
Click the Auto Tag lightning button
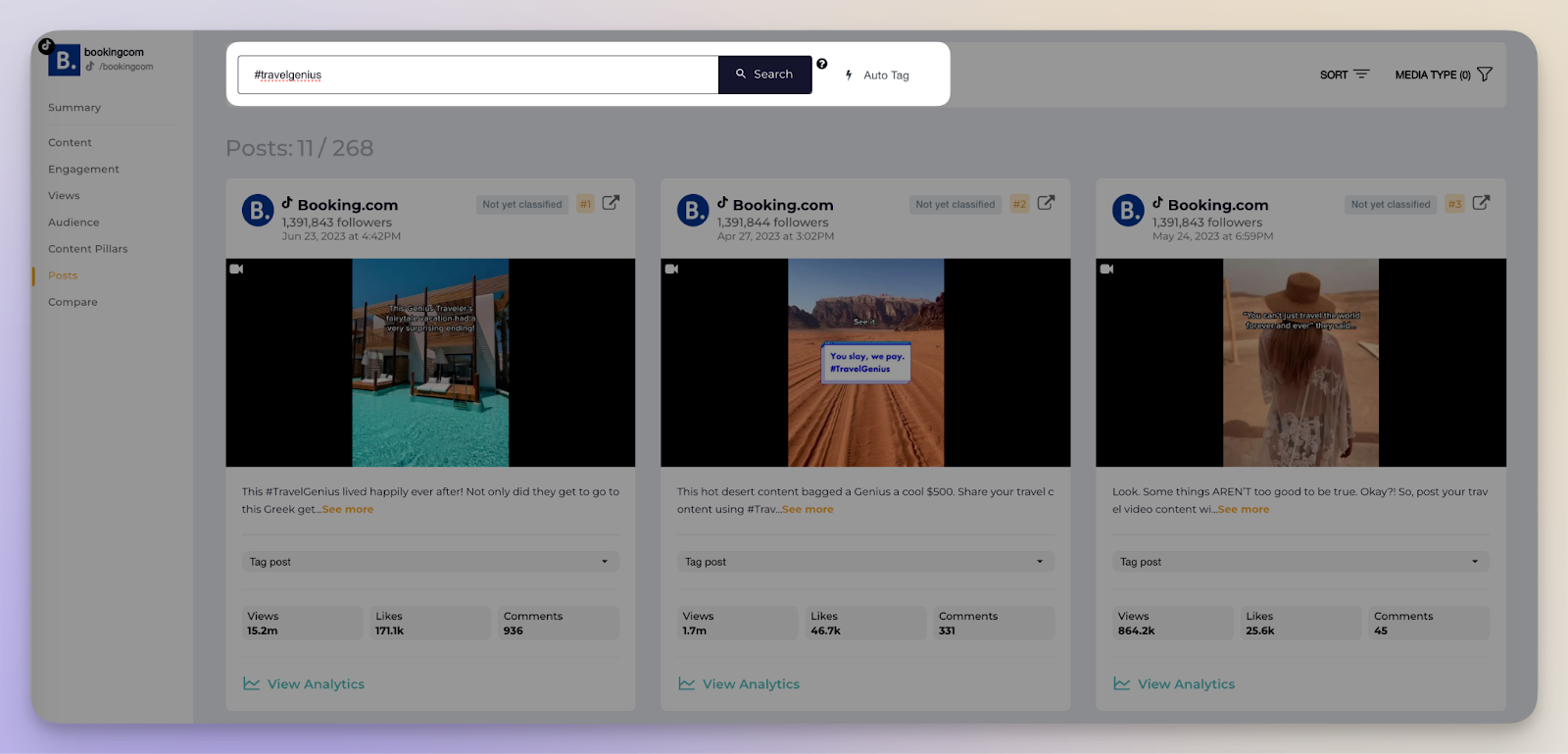pyautogui.click(x=878, y=75)
